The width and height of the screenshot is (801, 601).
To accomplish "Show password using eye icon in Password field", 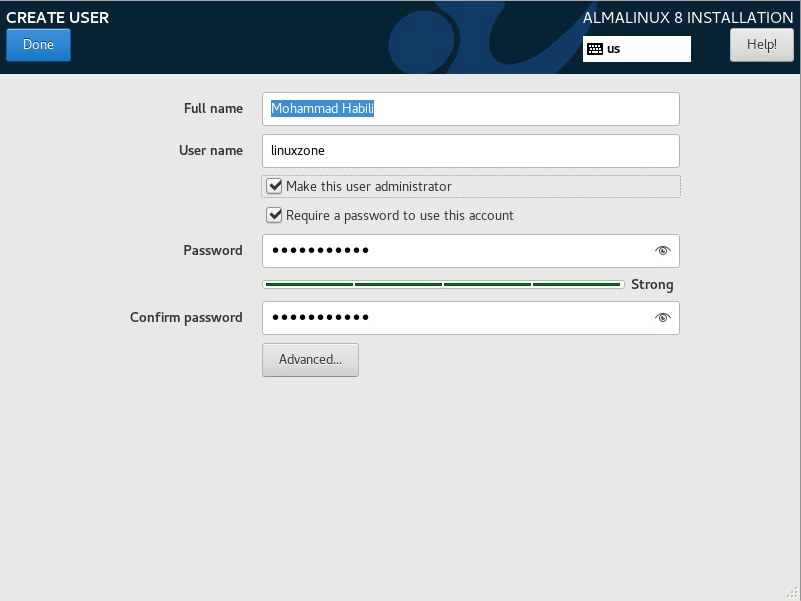I will (x=663, y=250).
